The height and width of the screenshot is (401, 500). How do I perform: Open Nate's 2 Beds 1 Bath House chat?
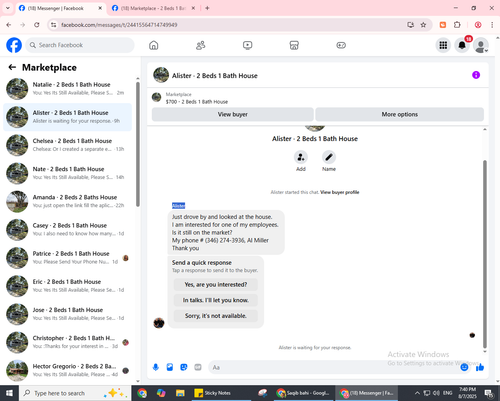68,173
